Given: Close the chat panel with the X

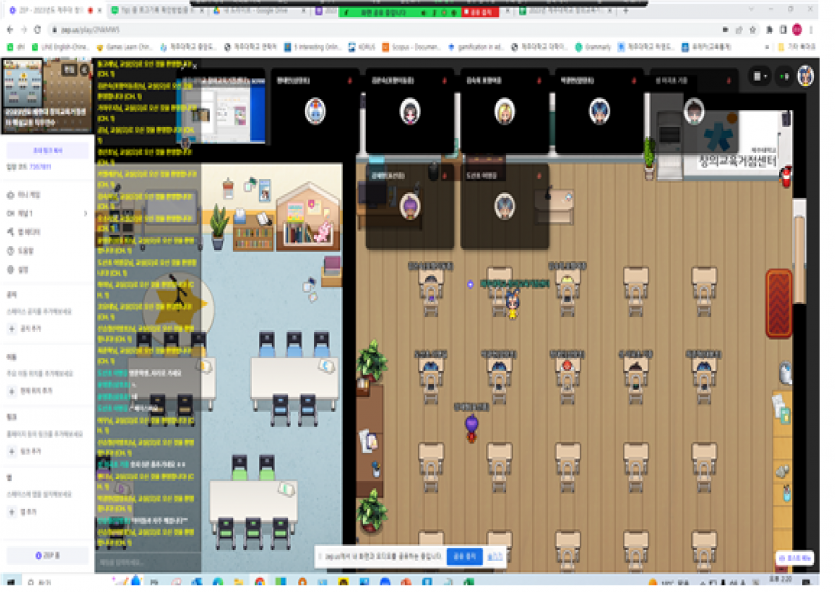Looking at the screenshot, I should [195, 66].
